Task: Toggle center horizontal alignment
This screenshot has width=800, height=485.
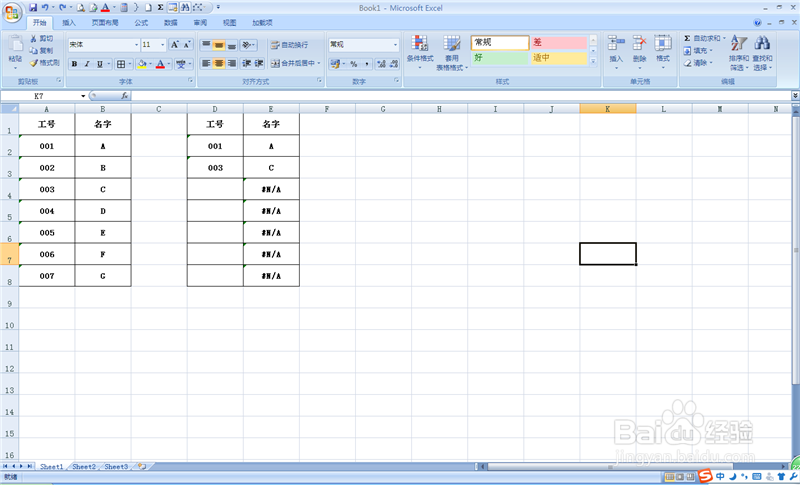Action: 218,63
